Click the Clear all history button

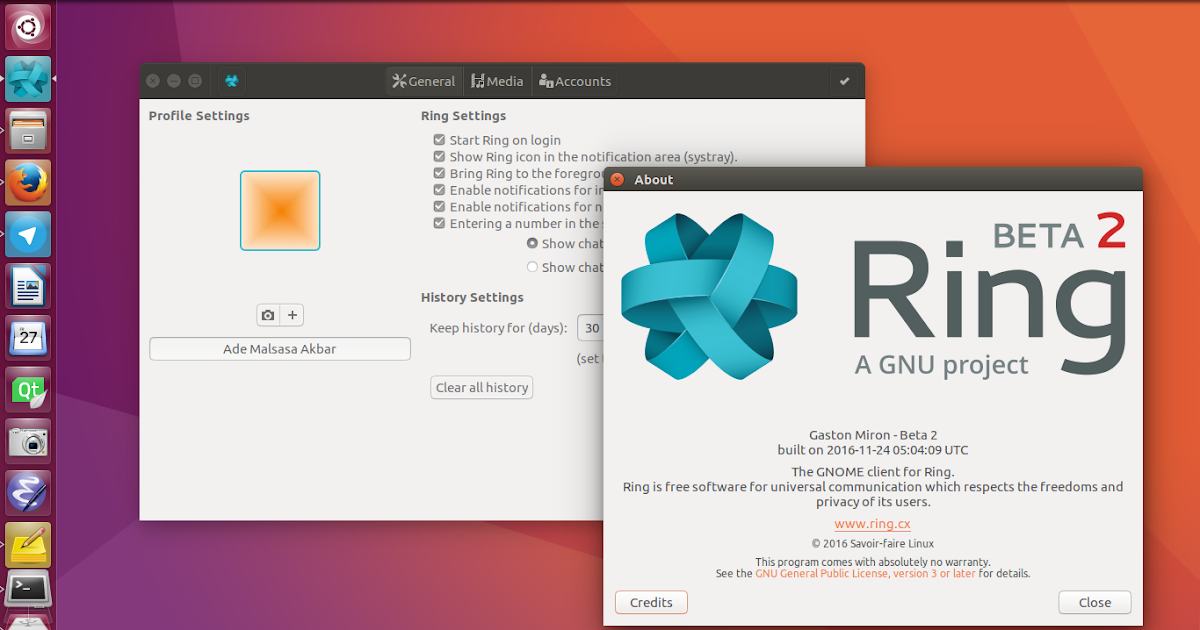(x=481, y=387)
